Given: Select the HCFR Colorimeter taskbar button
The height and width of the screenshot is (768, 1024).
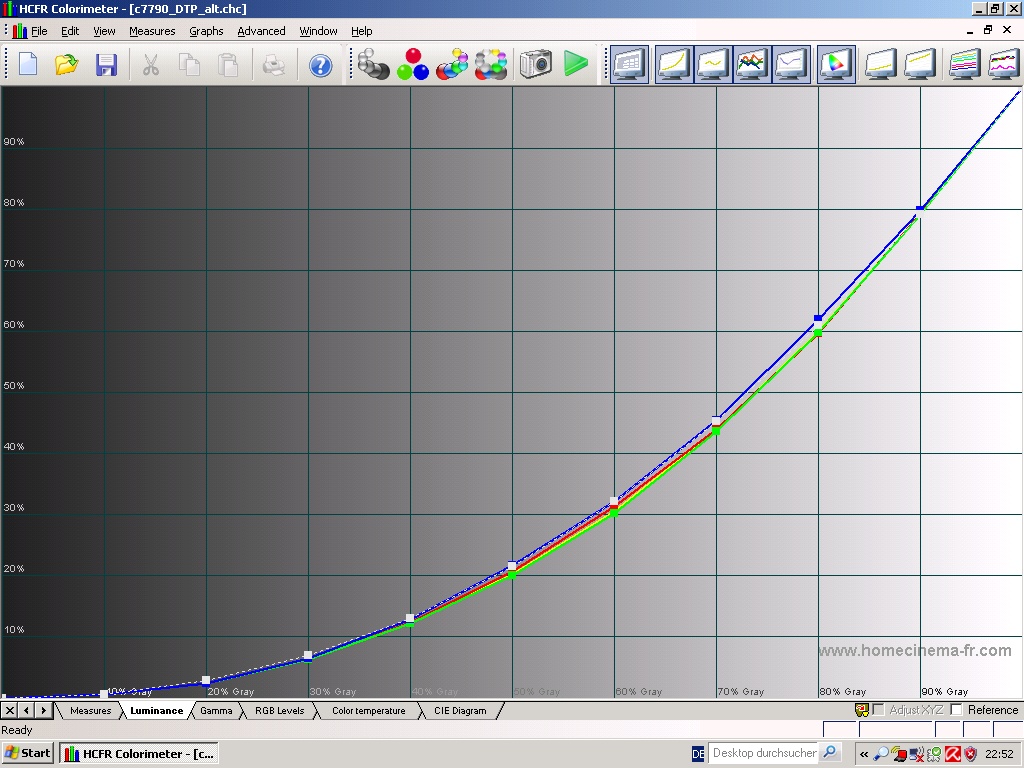Looking at the screenshot, I should [138, 753].
